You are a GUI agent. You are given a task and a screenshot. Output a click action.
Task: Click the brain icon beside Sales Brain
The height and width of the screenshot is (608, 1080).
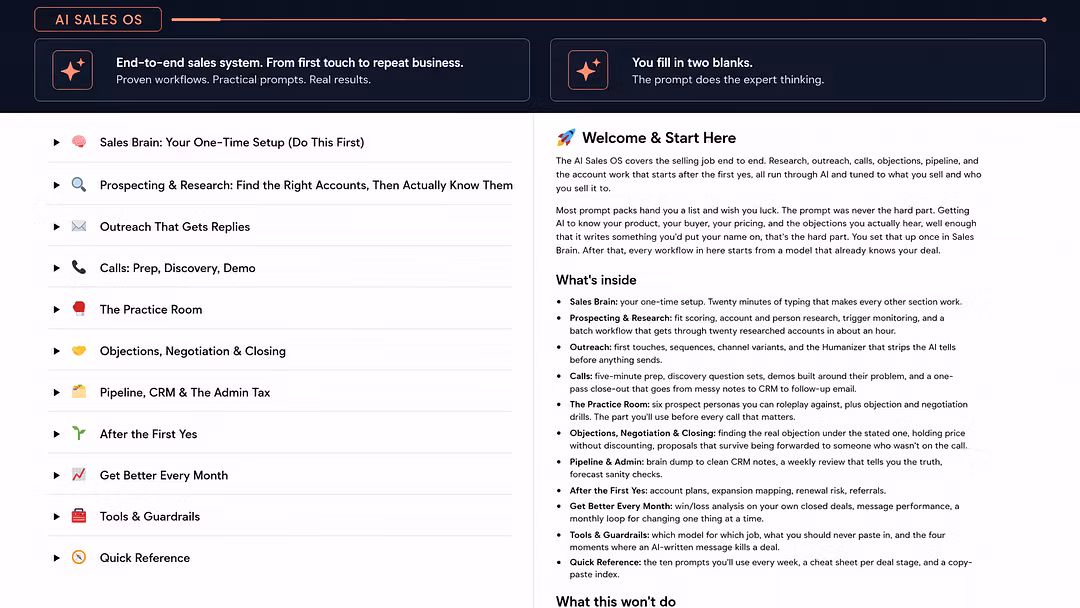[79, 142]
